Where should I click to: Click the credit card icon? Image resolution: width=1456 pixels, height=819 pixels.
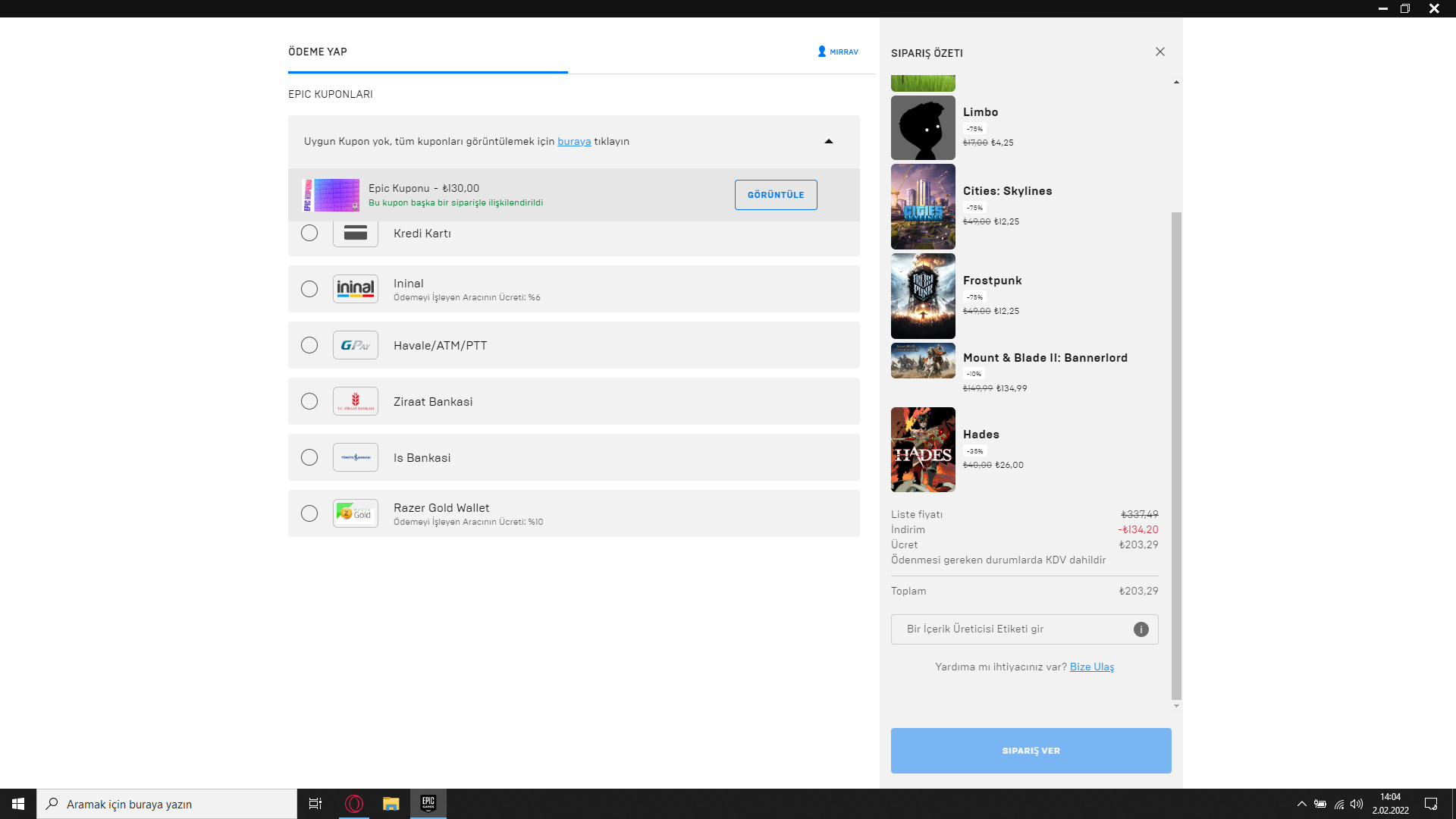click(355, 234)
